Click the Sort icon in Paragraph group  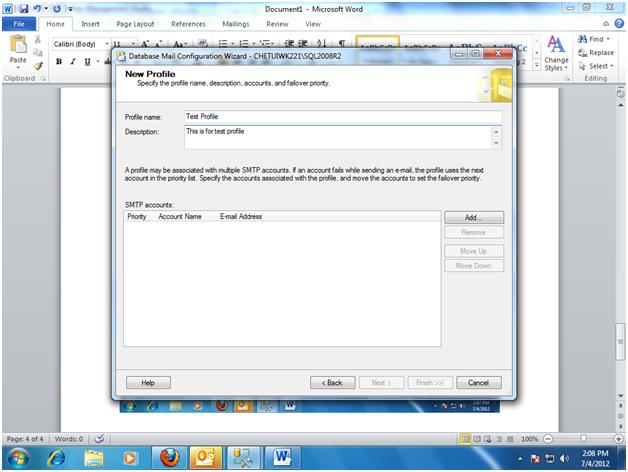point(321,43)
